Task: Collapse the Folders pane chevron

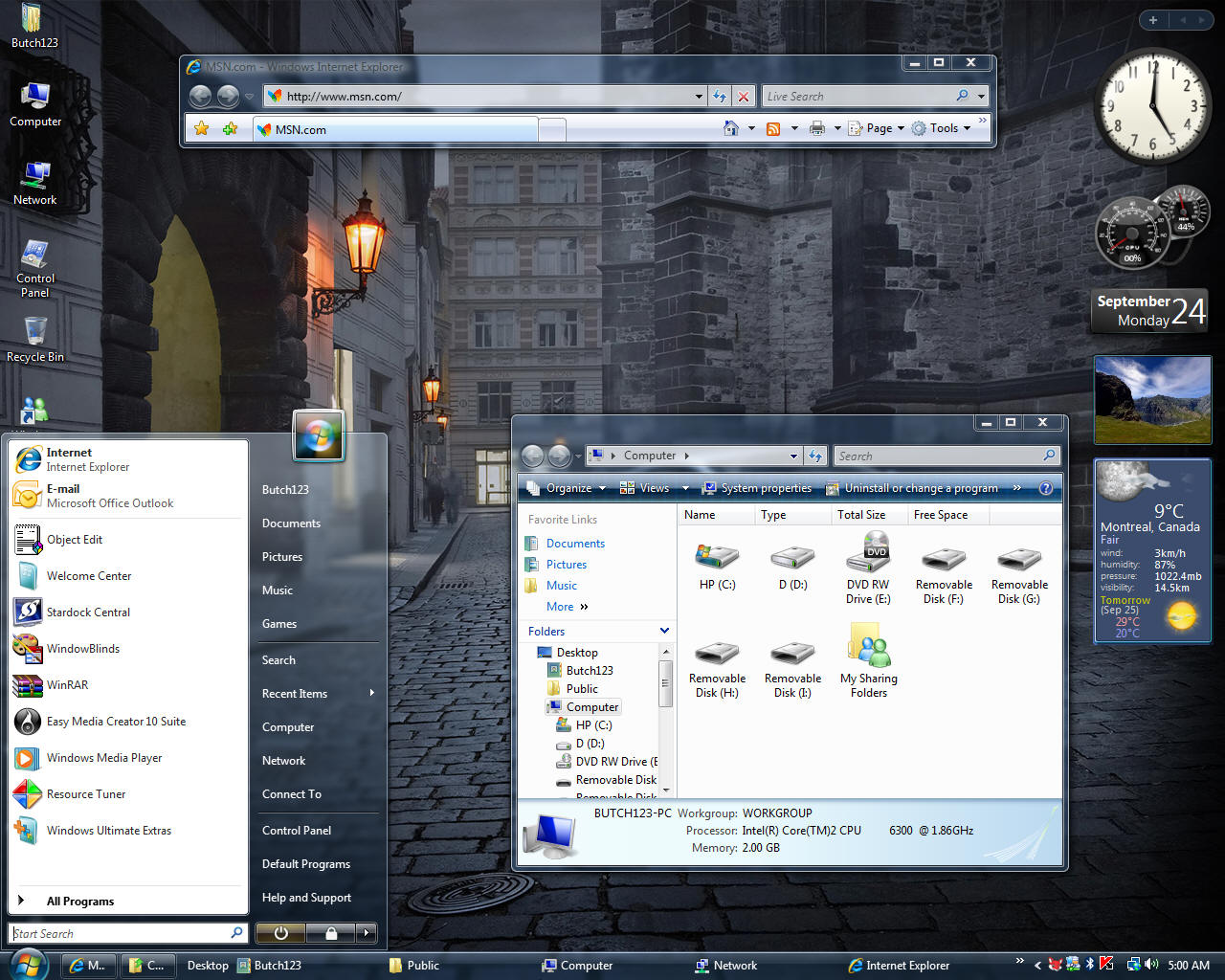Action: click(x=664, y=631)
